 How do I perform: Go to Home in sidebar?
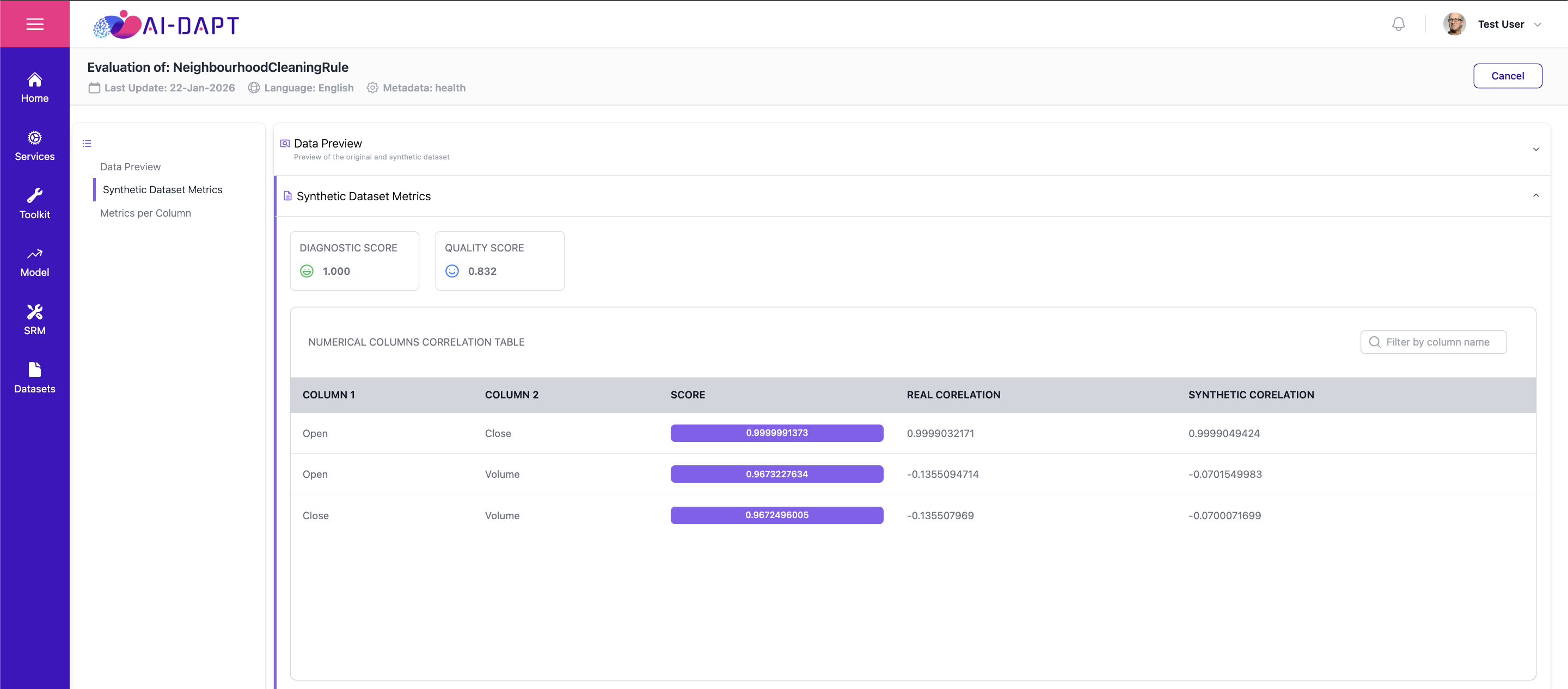[x=35, y=88]
